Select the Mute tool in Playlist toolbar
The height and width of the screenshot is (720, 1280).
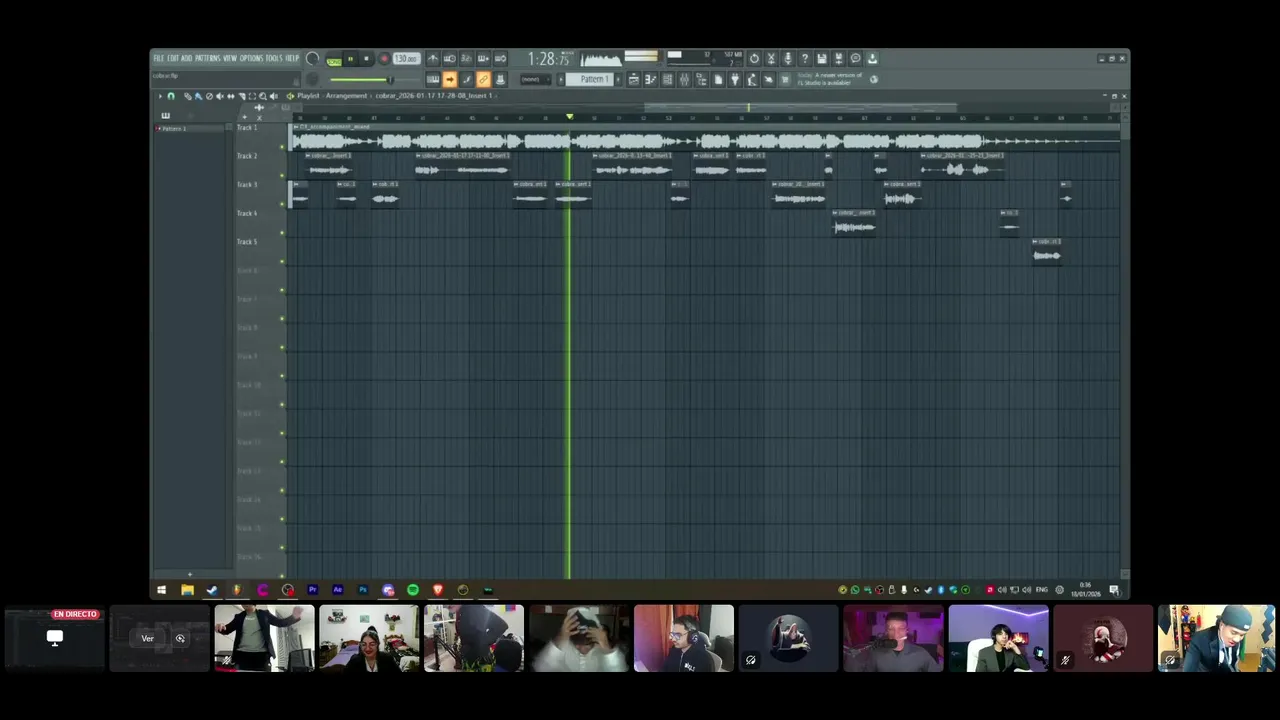click(219, 96)
